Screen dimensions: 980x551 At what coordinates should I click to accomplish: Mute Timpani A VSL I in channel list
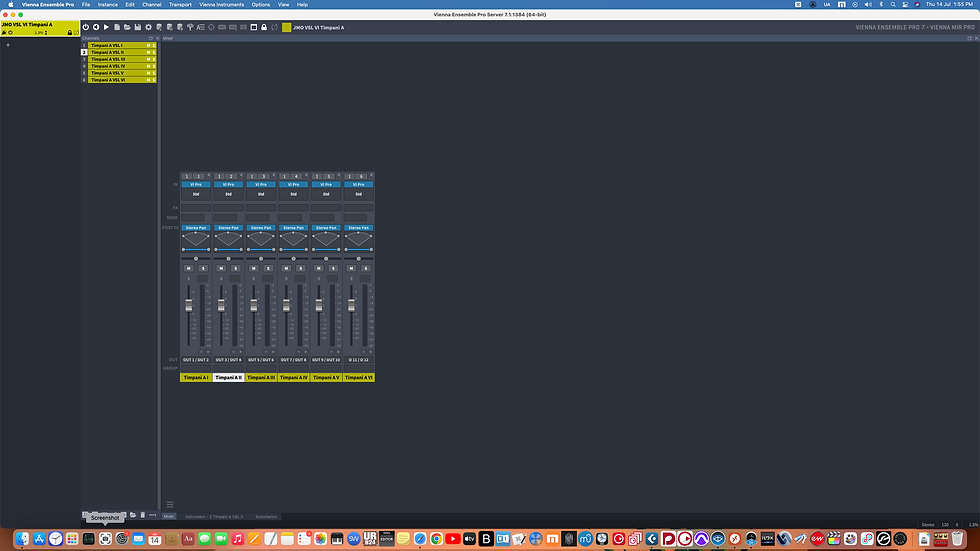point(148,46)
